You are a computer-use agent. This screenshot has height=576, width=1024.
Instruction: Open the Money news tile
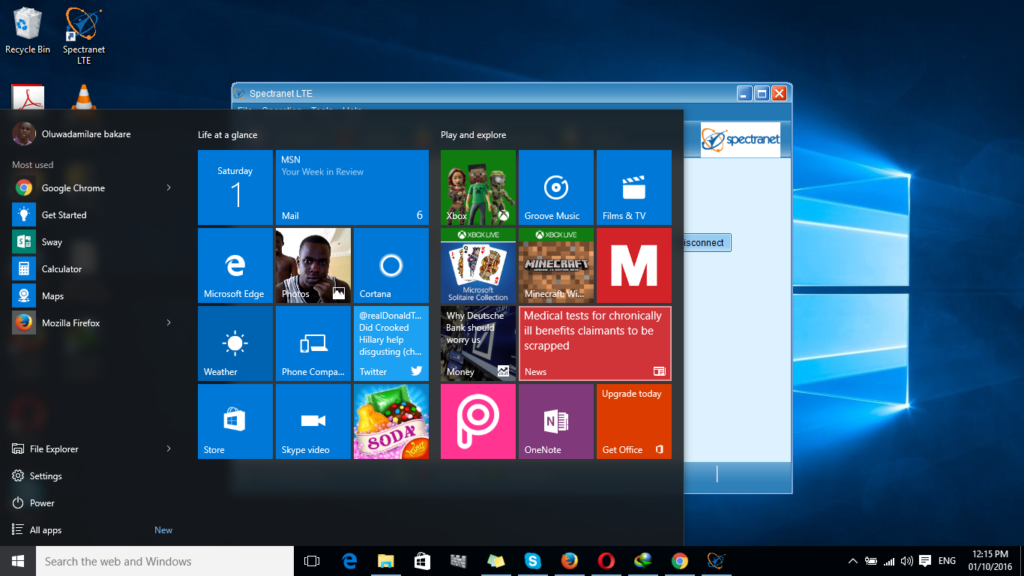coord(478,344)
